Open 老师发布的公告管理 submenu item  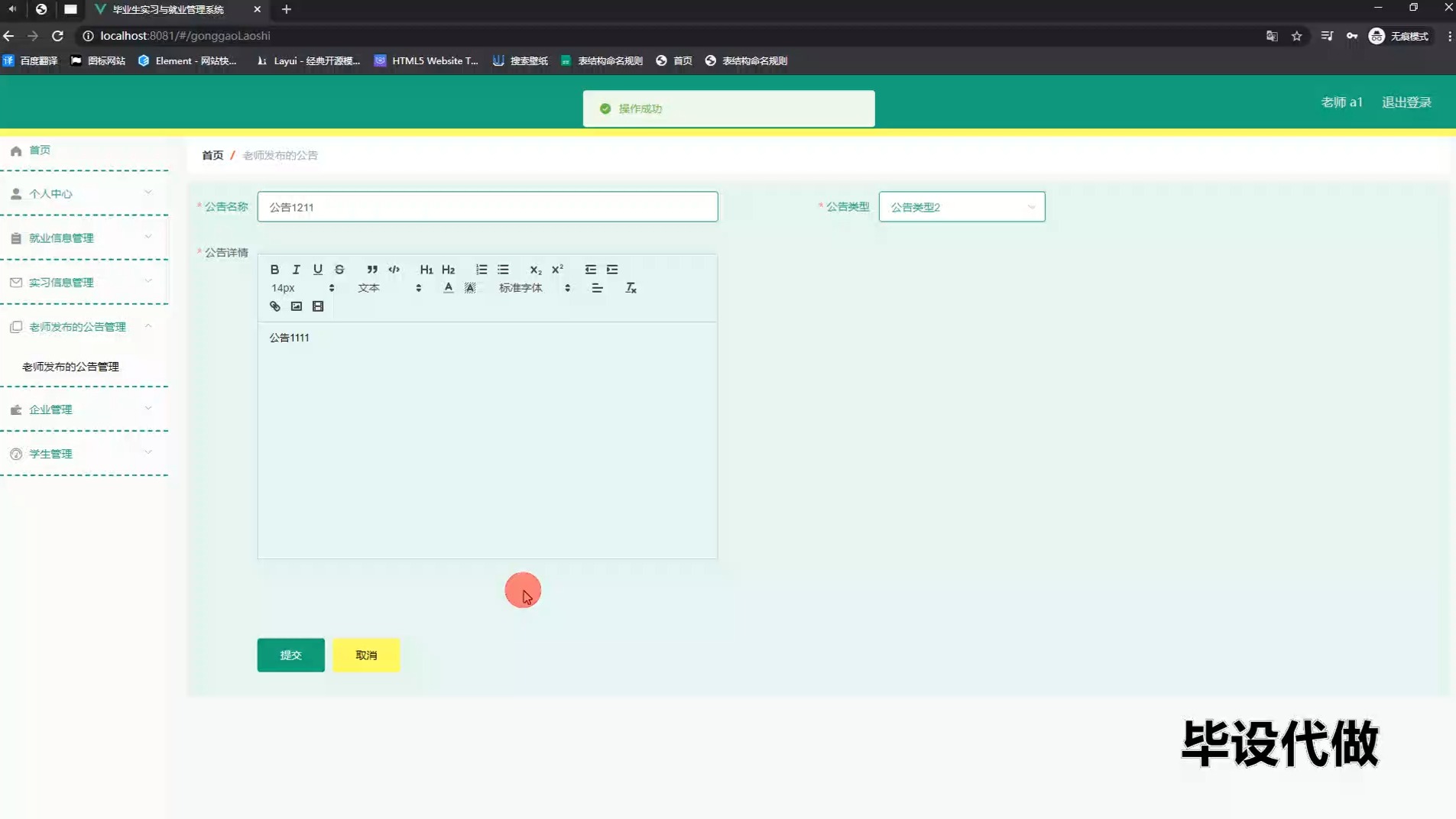click(x=70, y=367)
